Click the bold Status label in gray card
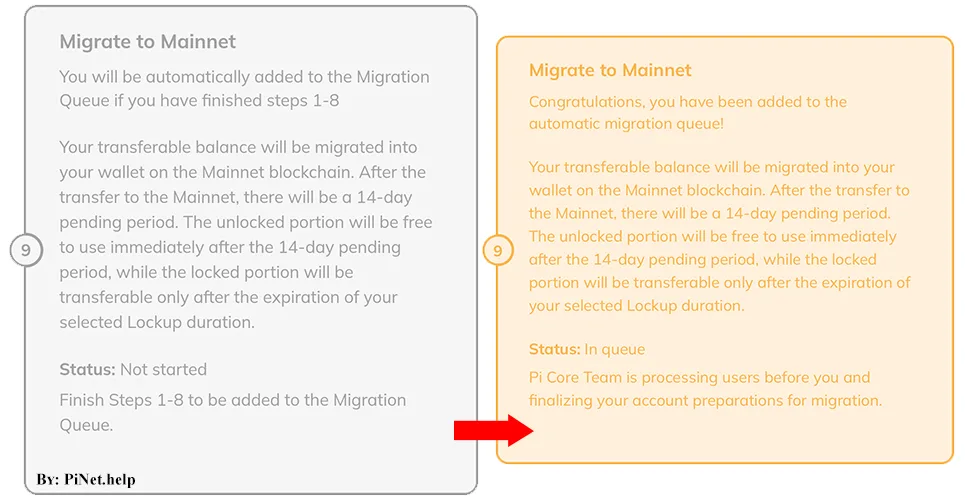The width and height of the screenshot is (965, 500). point(88,369)
